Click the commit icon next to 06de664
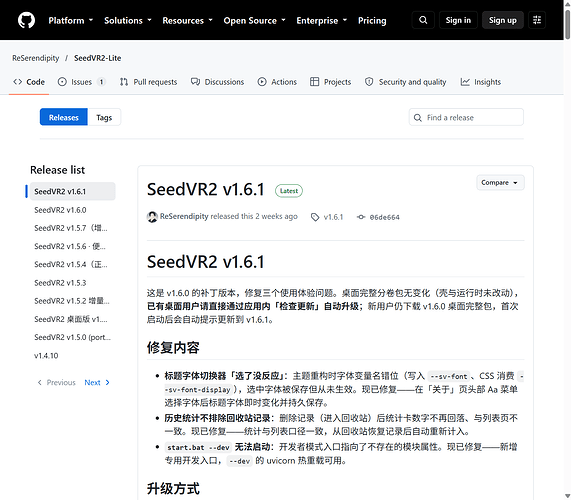 pyautogui.click(x=361, y=217)
